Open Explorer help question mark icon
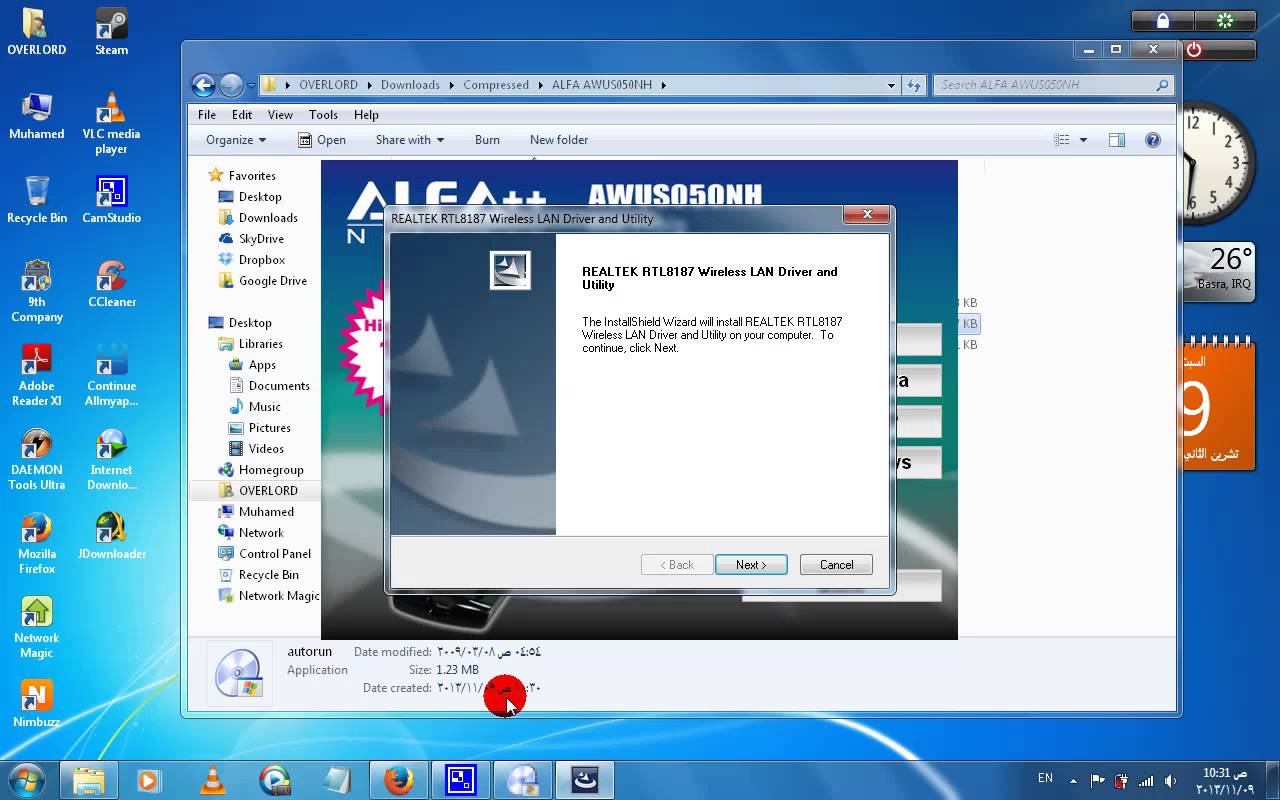Image resolution: width=1280 pixels, height=800 pixels. (x=1152, y=140)
